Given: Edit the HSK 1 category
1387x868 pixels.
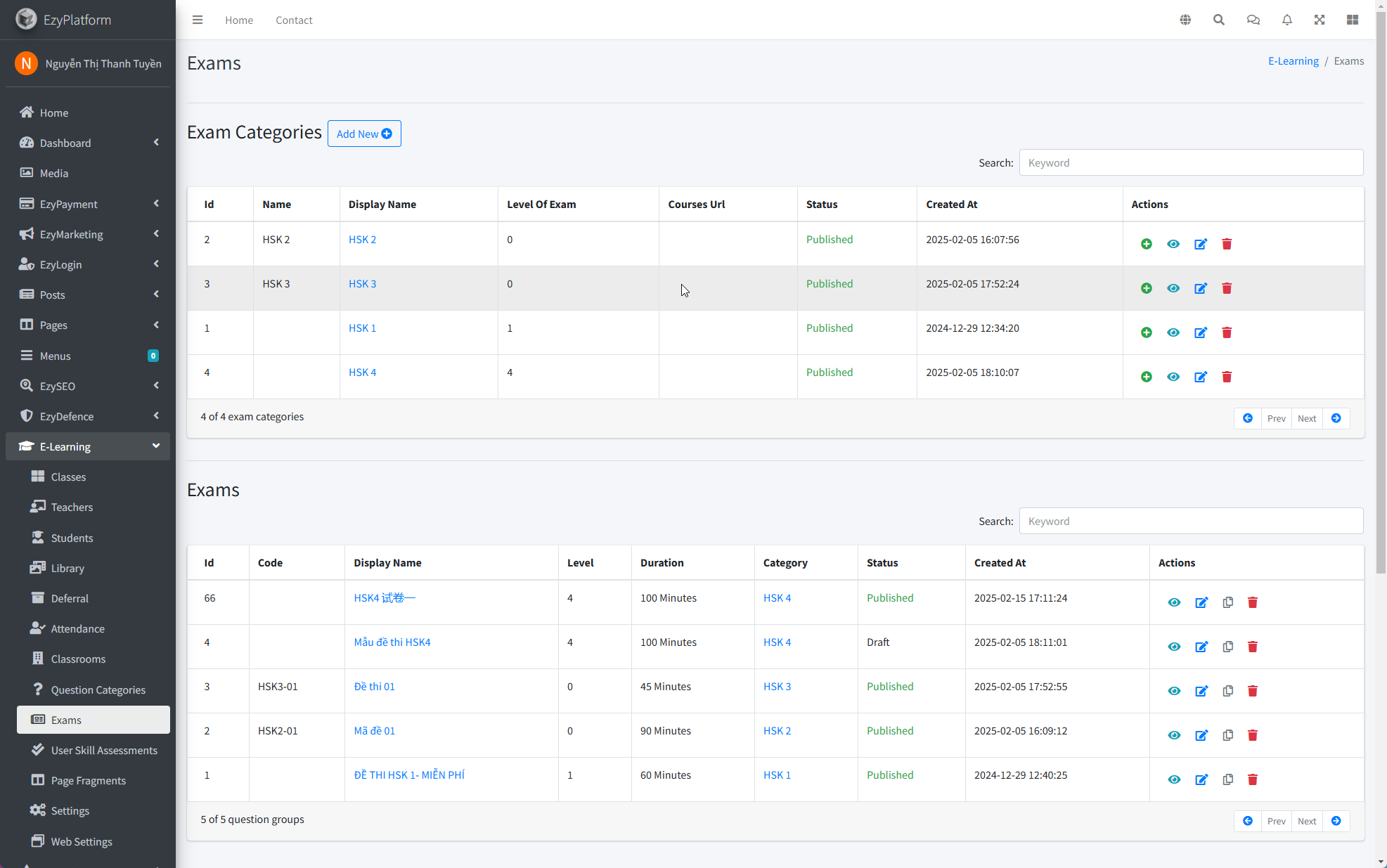Looking at the screenshot, I should point(1201,332).
